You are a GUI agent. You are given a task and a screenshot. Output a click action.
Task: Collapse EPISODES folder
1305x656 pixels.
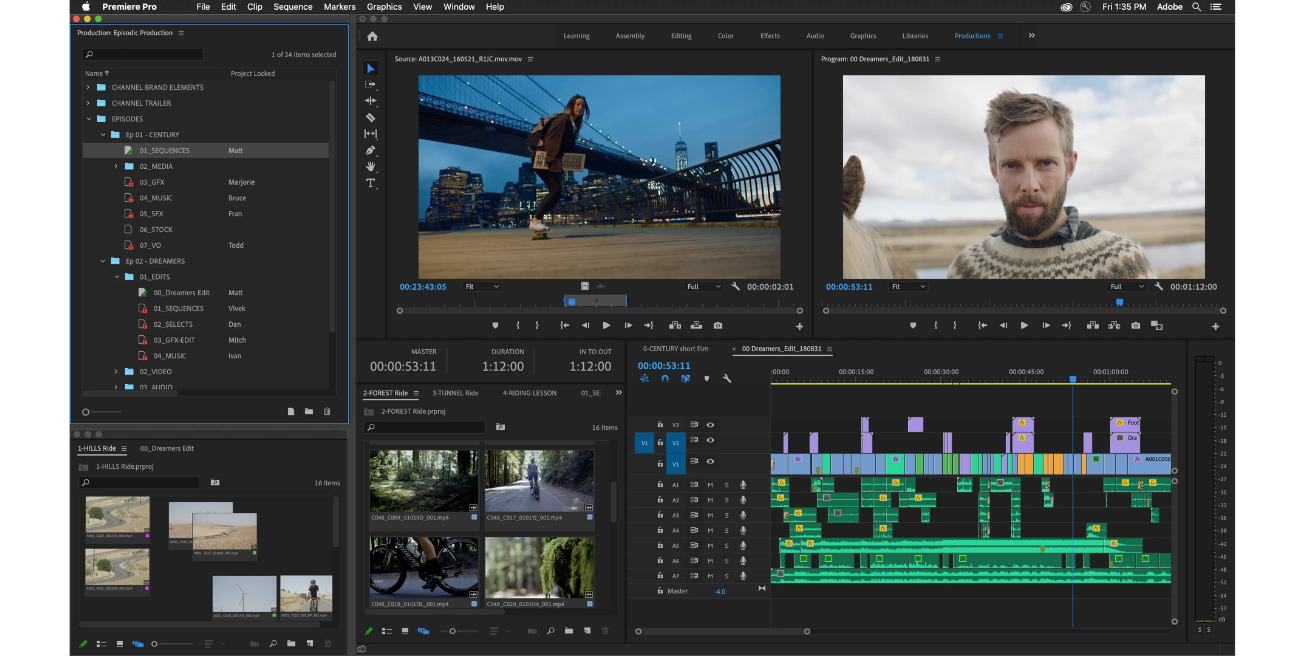click(88, 119)
